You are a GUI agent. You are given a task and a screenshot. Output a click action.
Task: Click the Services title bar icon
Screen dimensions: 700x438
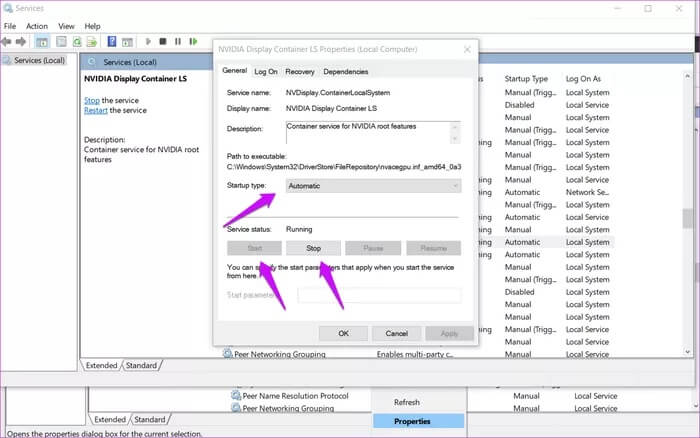pos(8,8)
